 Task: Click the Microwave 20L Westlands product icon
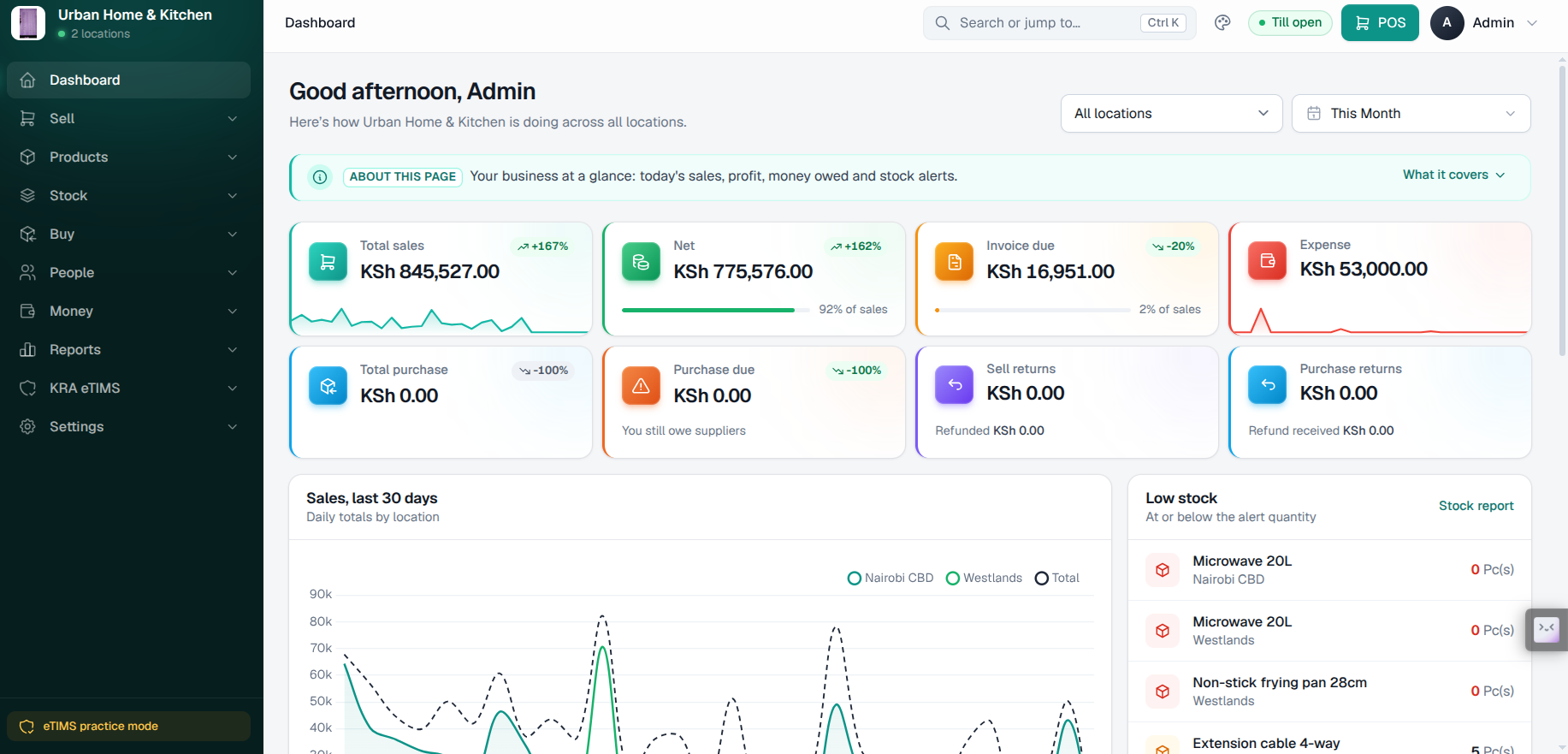coord(1163,631)
